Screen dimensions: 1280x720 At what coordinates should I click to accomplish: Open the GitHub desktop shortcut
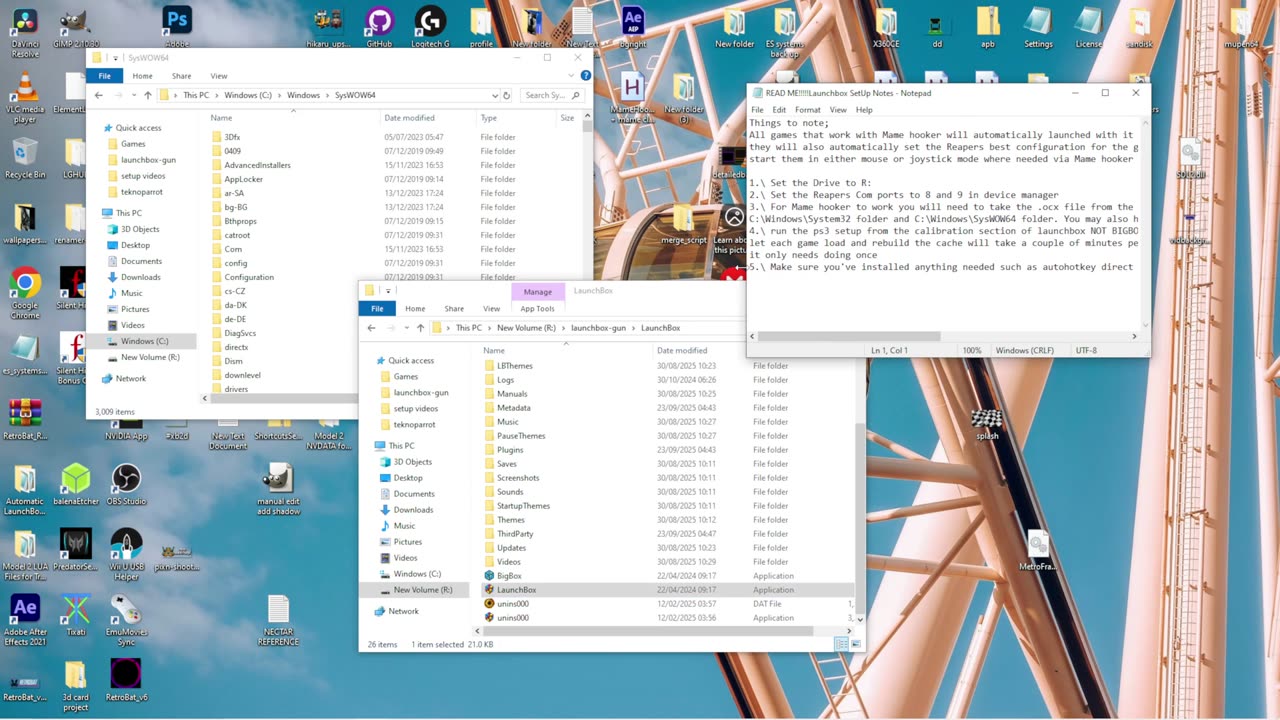tap(379, 22)
